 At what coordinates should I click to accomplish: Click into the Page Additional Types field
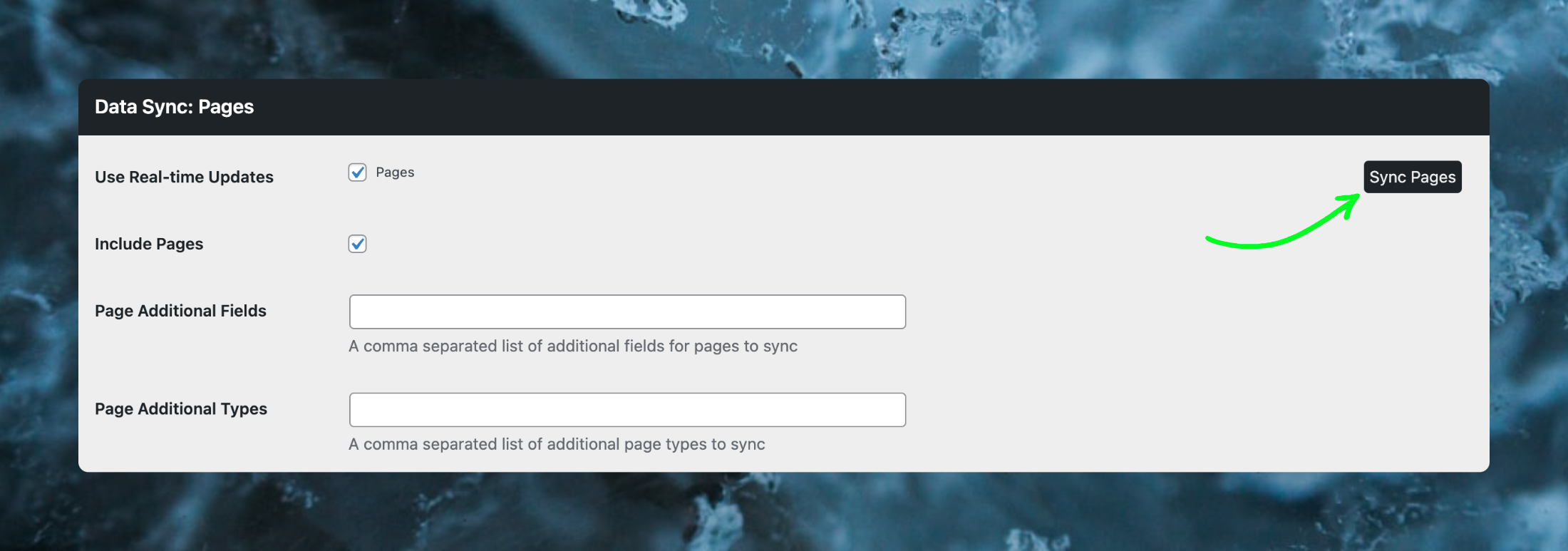[627, 410]
